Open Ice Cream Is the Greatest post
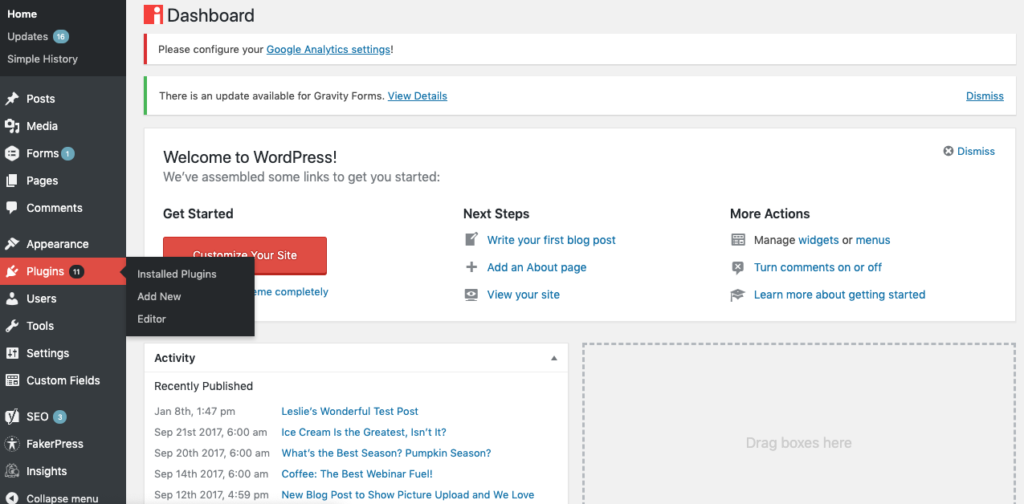The width and height of the screenshot is (1024, 504). coord(364,432)
